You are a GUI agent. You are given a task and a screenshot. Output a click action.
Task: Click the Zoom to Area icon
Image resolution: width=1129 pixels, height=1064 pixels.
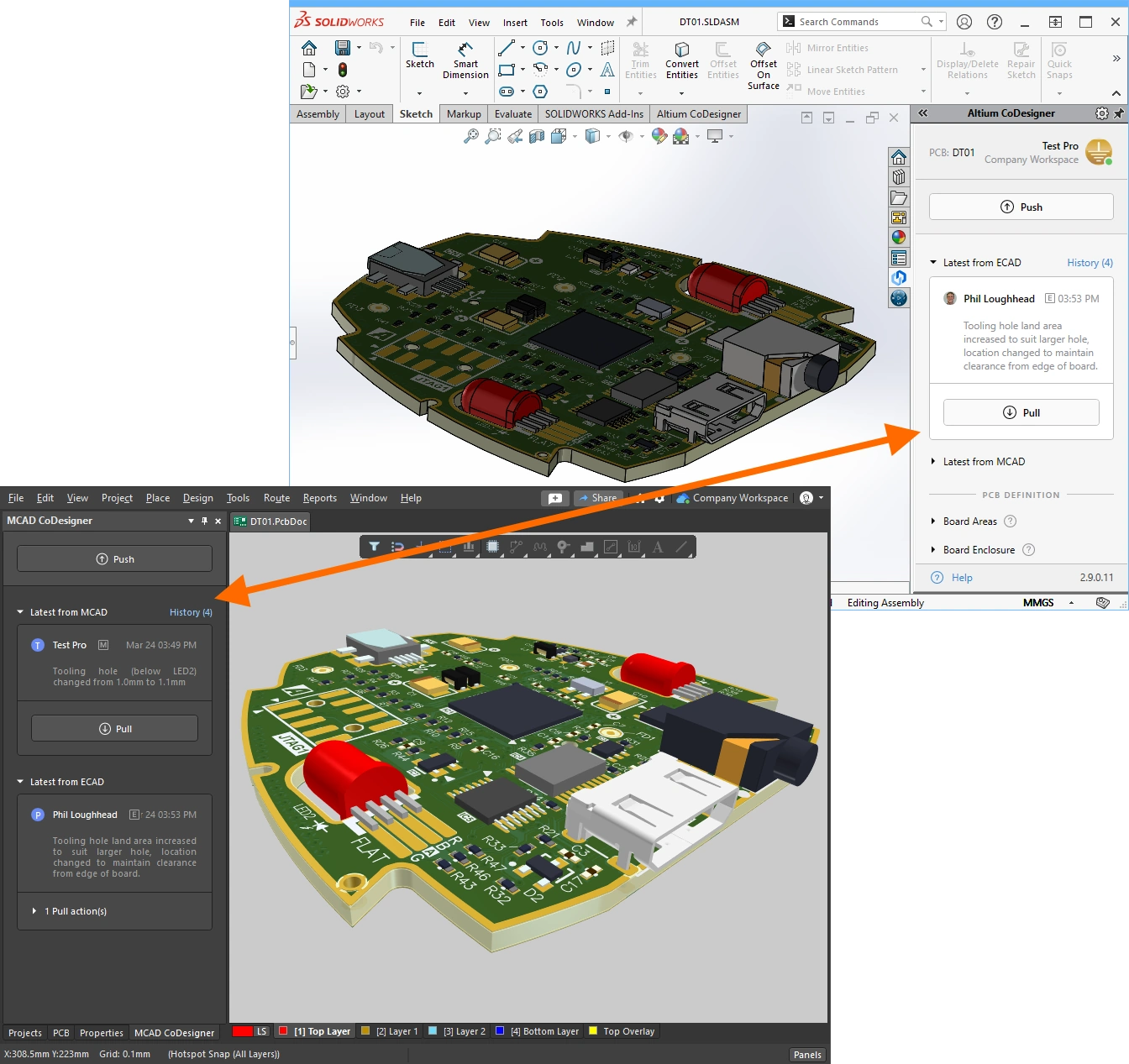(x=493, y=136)
